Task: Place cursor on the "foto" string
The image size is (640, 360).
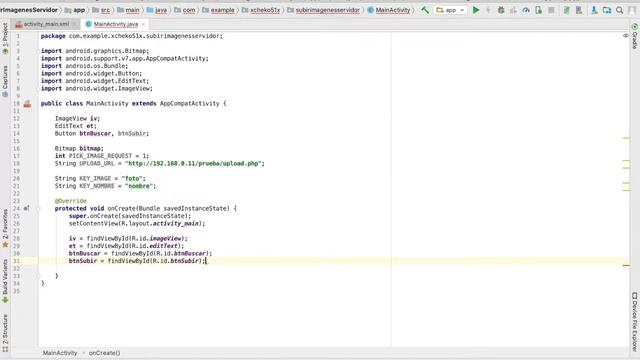Action: 133,178
